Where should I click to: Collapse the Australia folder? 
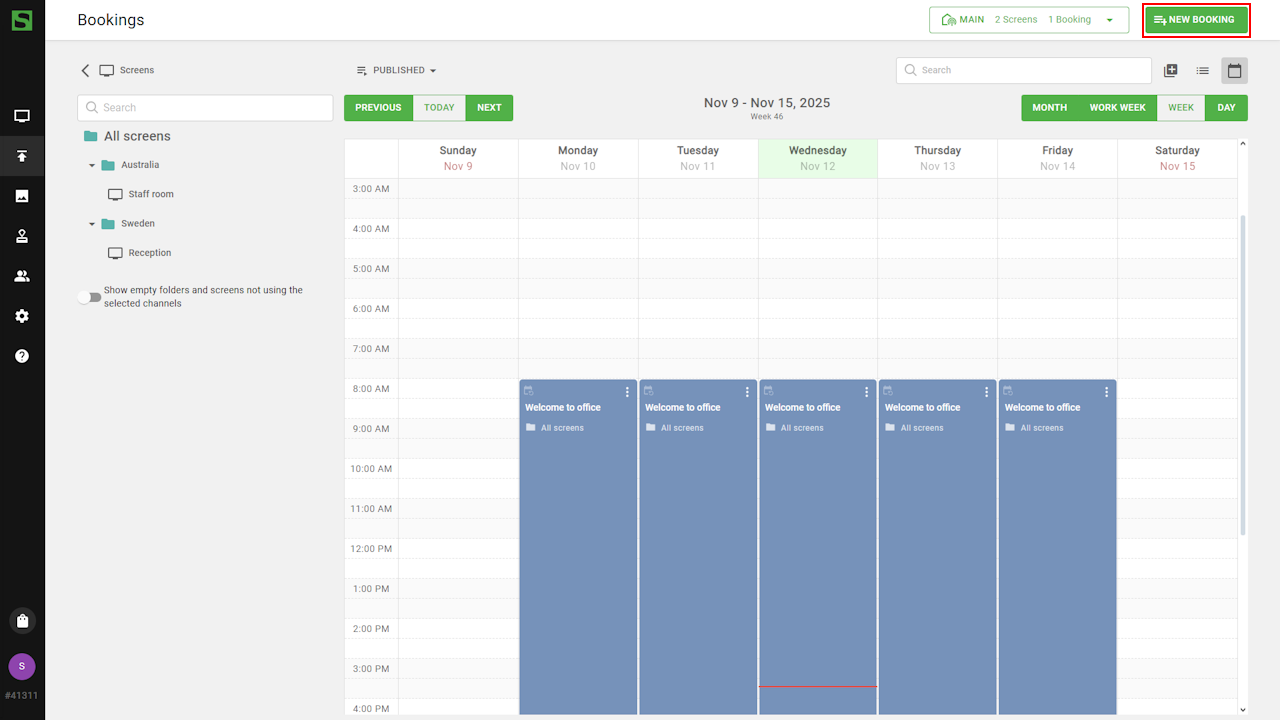(92, 165)
